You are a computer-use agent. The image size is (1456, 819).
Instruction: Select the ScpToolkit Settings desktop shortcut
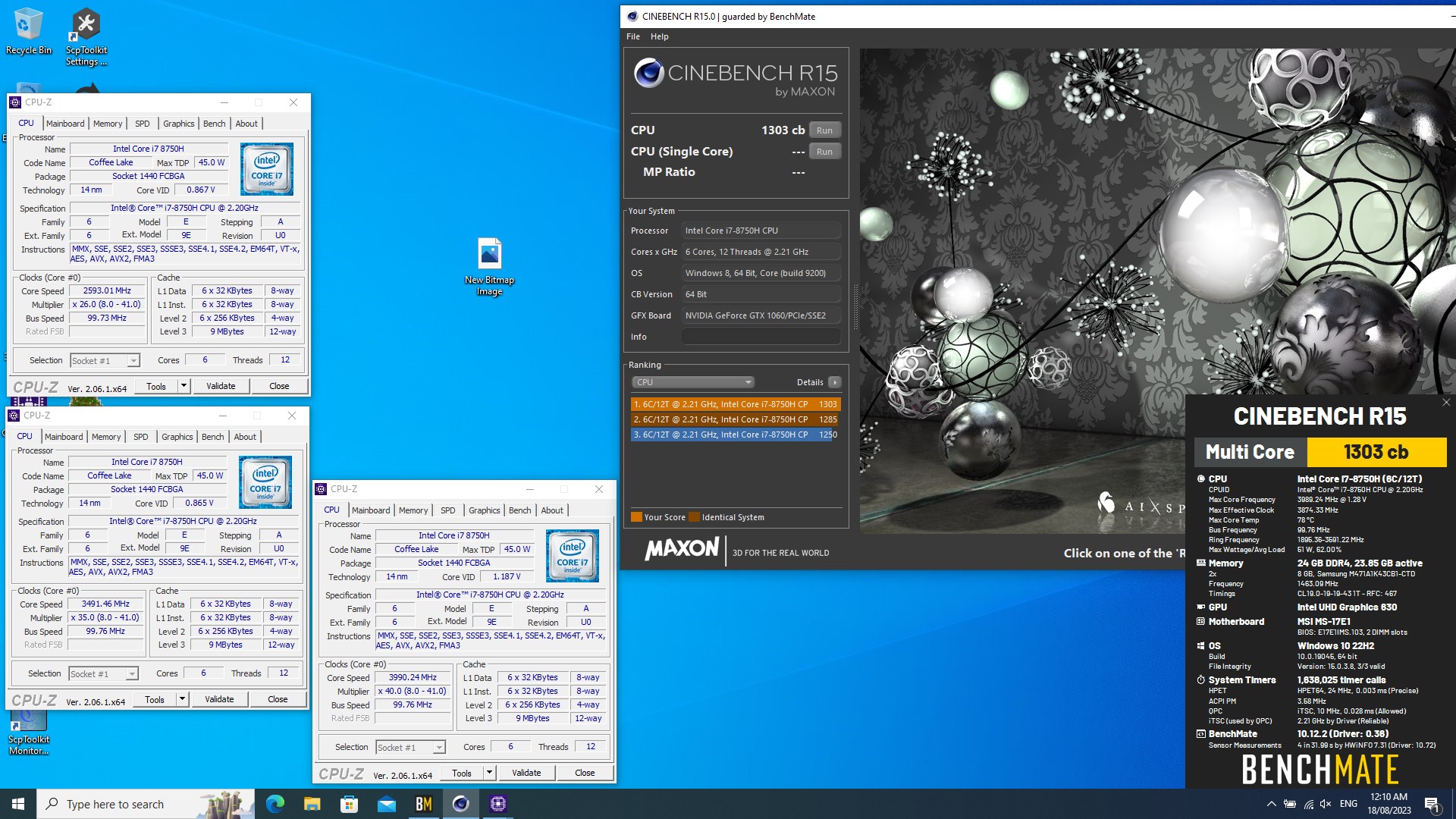(x=86, y=37)
